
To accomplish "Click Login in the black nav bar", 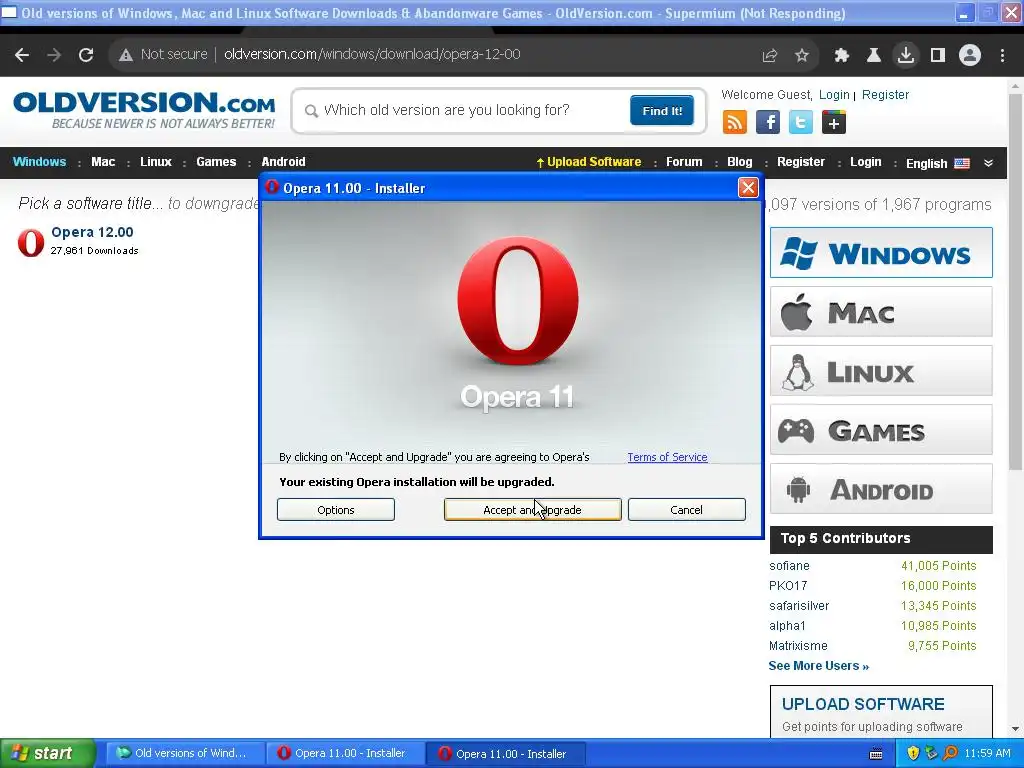I will [x=865, y=162].
